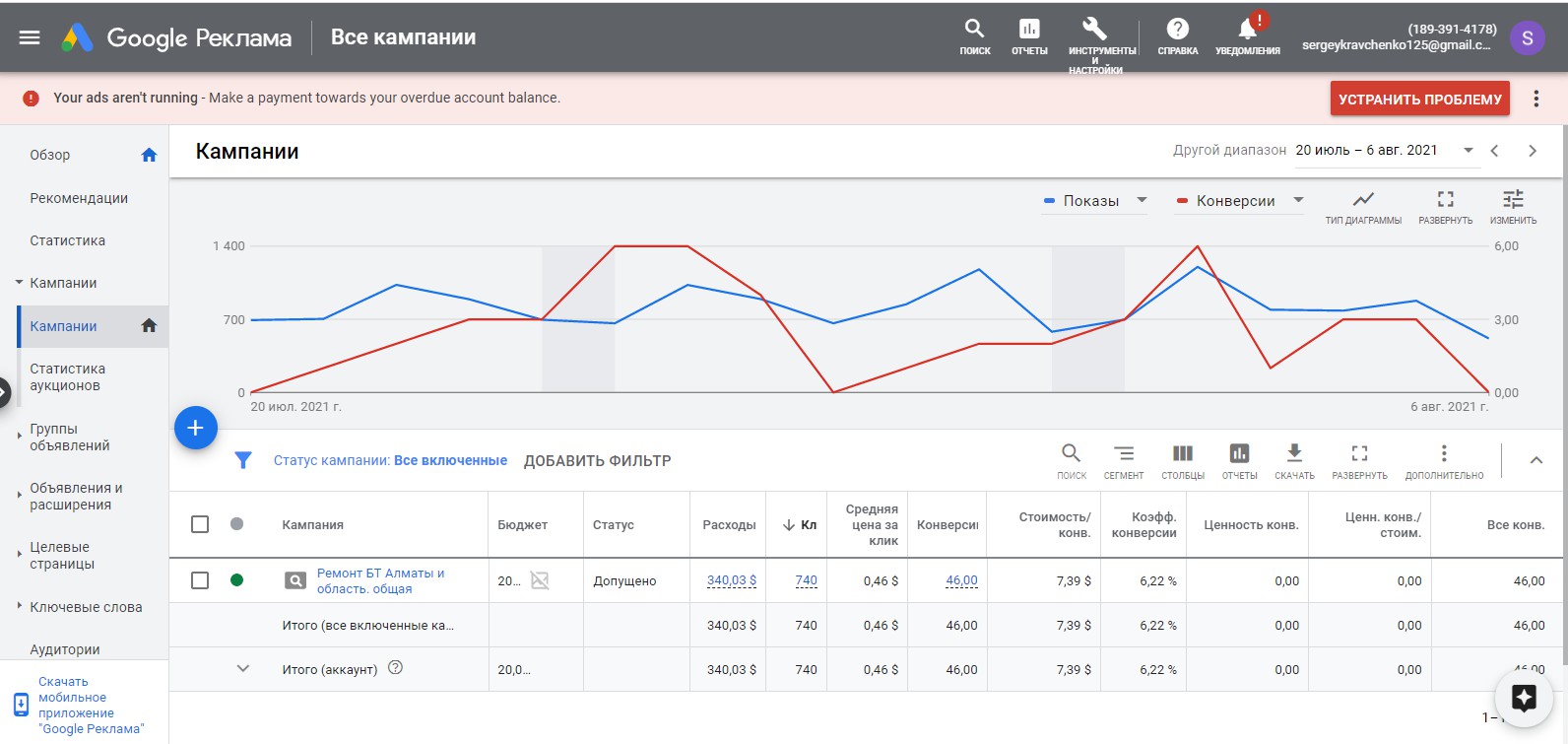Open the hamburger main menu
Screen dimensions: 1568x744
coord(30,37)
